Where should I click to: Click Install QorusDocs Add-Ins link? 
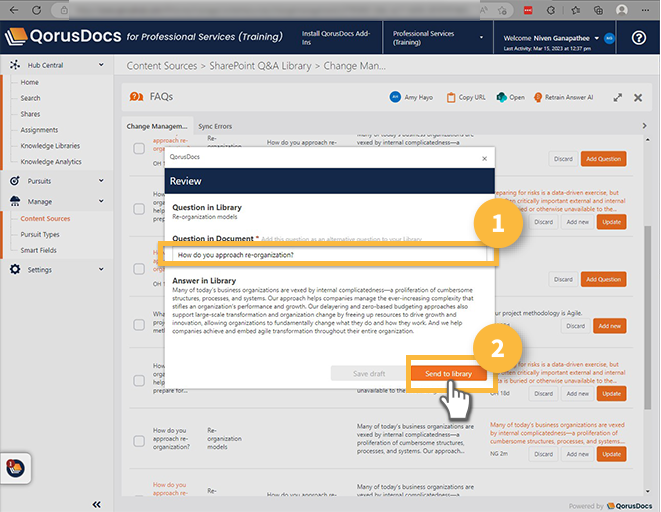click(x=336, y=38)
